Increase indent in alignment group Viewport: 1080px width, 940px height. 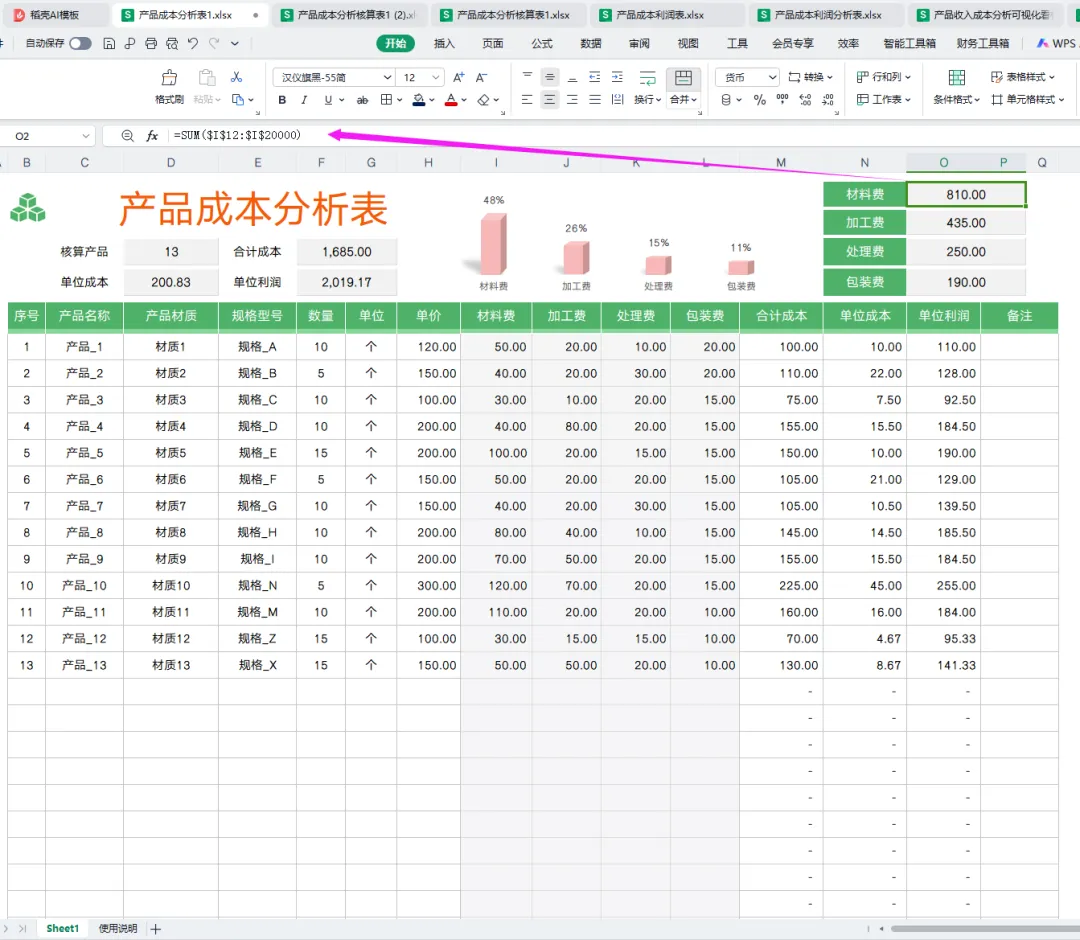(x=618, y=77)
